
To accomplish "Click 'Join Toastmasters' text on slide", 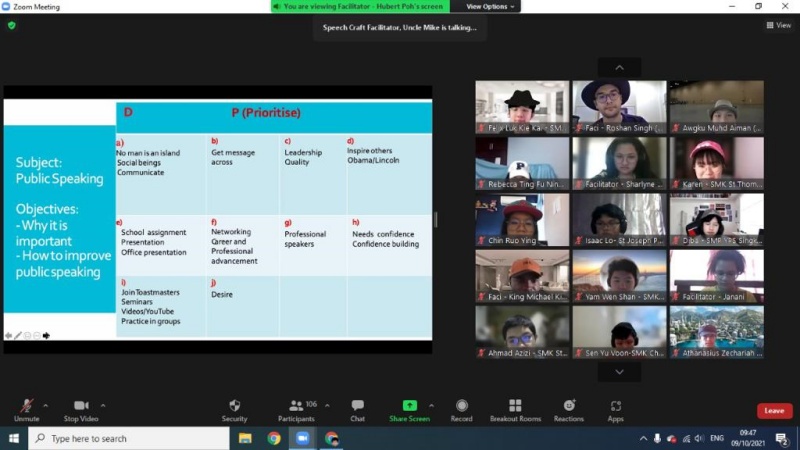I will 151,292.
